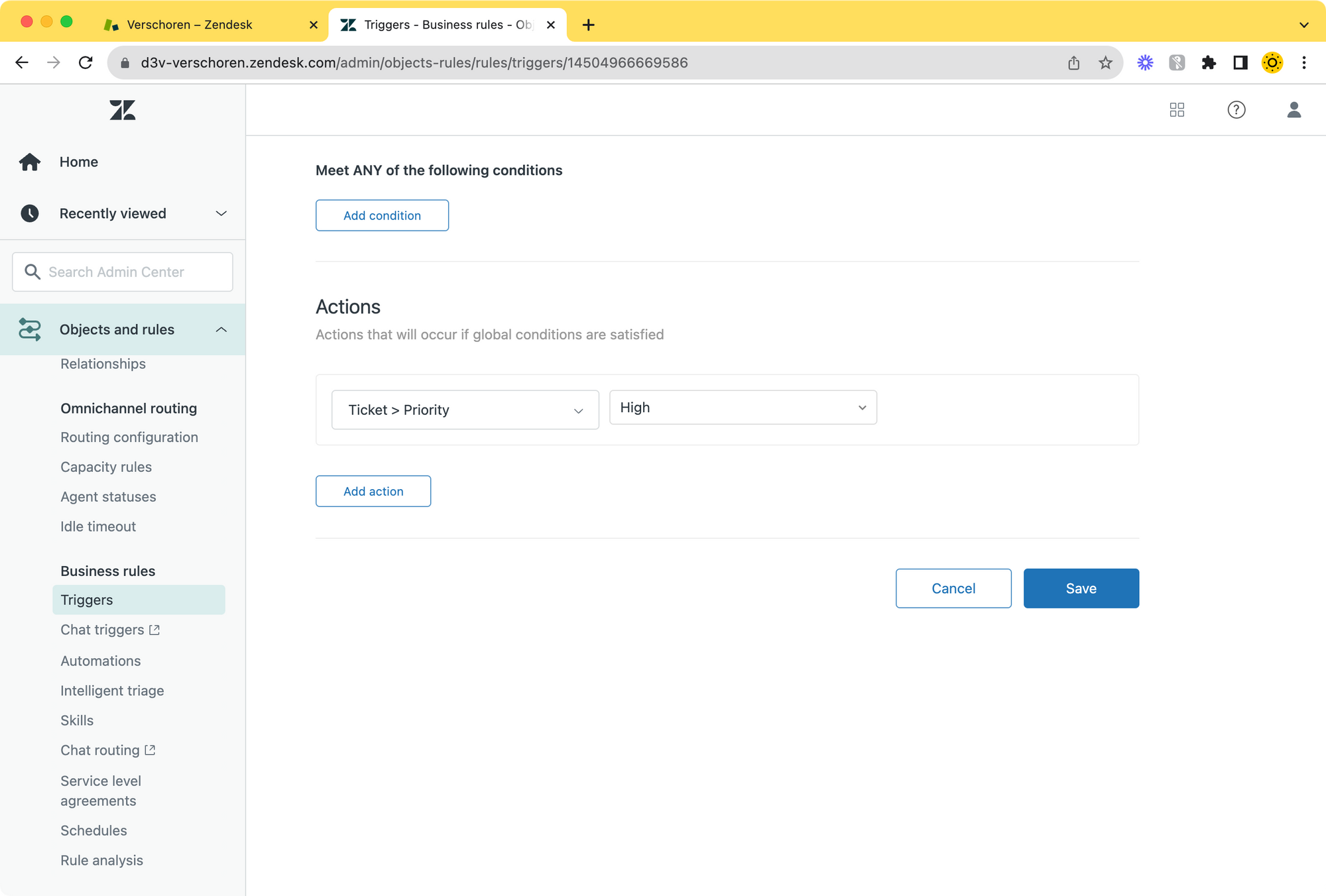Collapse the Objects and rules section
The width and height of the screenshot is (1326, 896).
[x=221, y=329]
